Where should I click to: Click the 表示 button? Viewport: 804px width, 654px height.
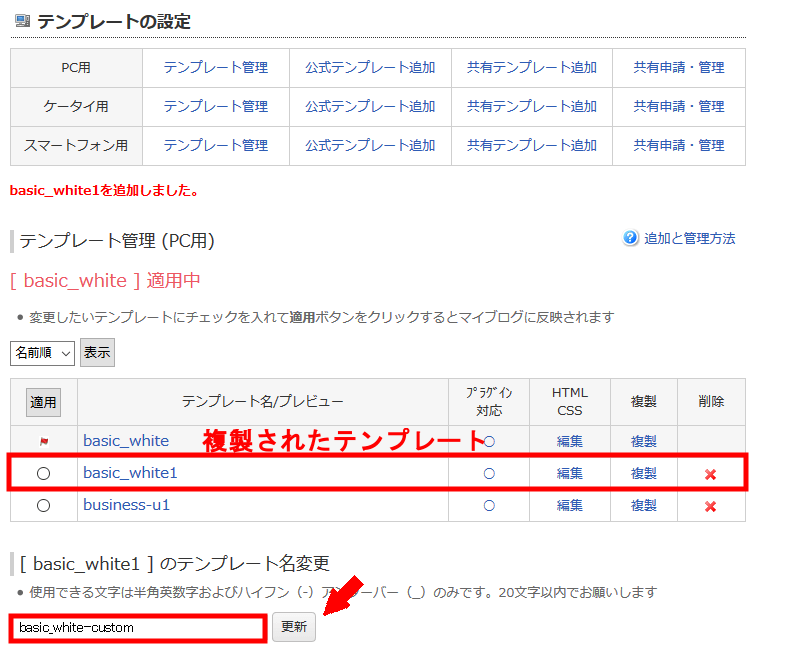97,352
